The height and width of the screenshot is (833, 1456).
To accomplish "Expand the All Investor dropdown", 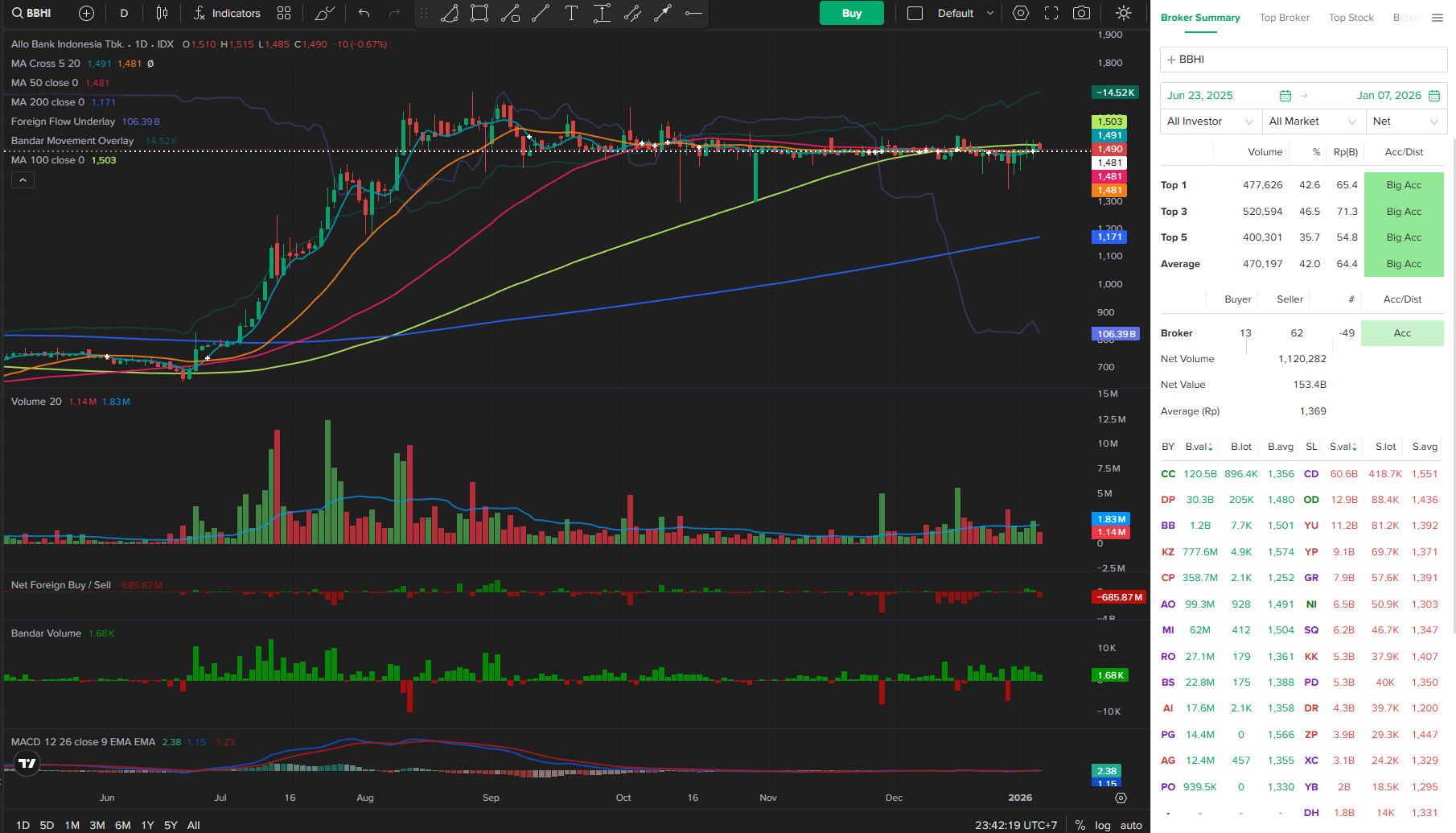I will point(1211,122).
